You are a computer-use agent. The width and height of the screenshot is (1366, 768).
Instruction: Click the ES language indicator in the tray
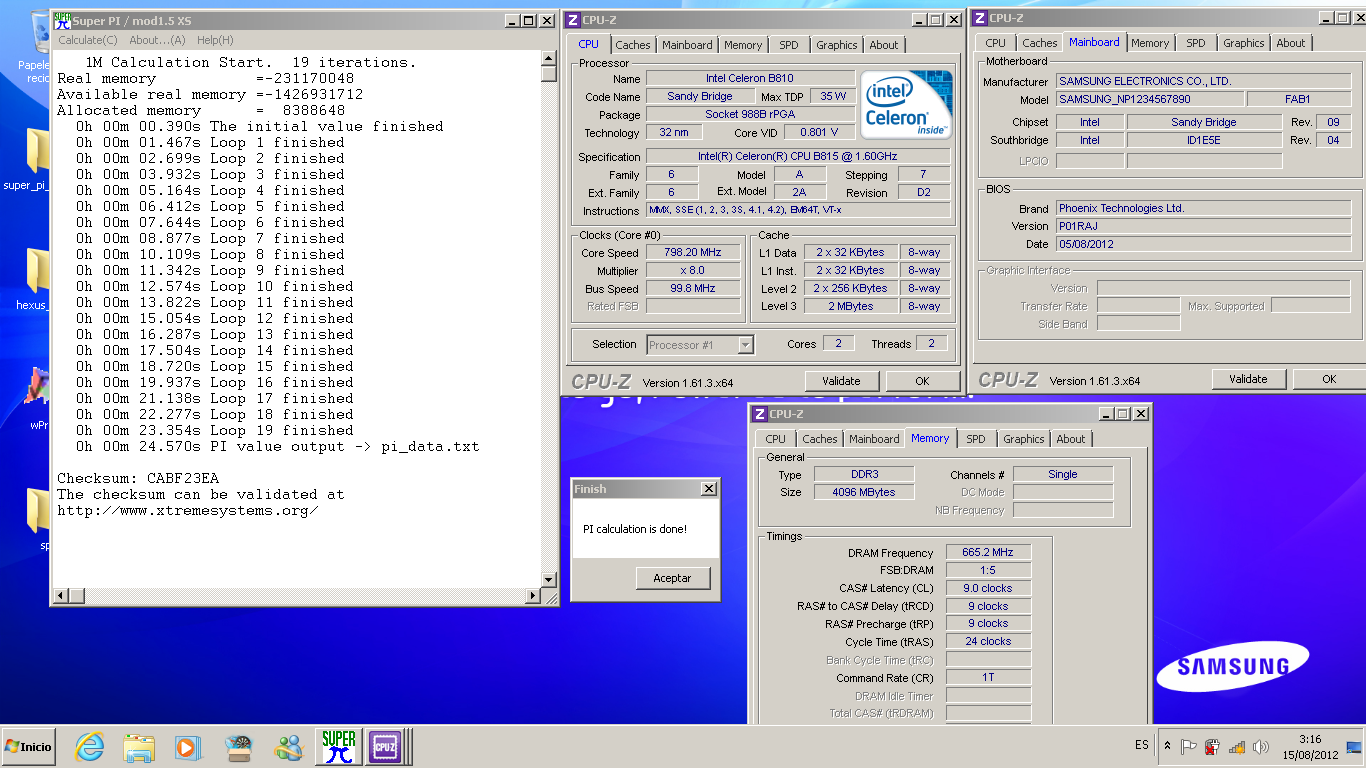point(1142,746)
